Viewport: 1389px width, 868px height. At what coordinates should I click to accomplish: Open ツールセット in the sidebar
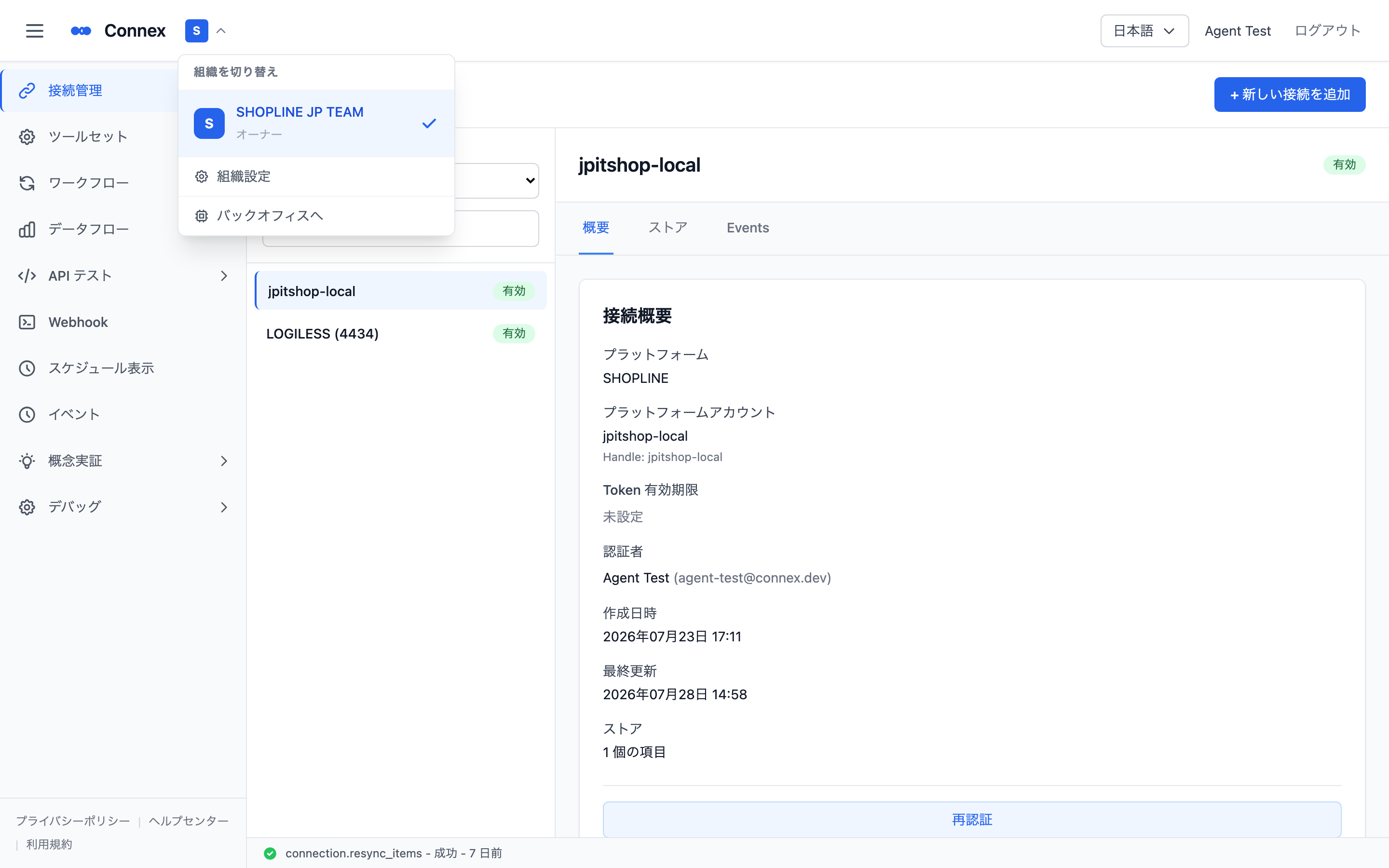coord(122,136)
